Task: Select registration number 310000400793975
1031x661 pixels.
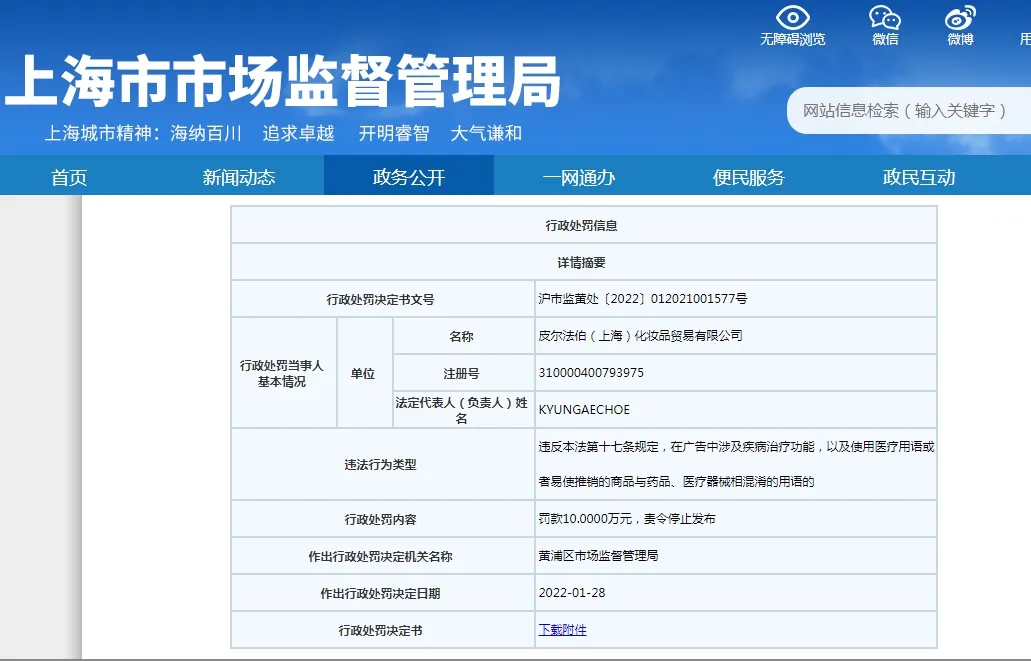Action: pos(591,373)
